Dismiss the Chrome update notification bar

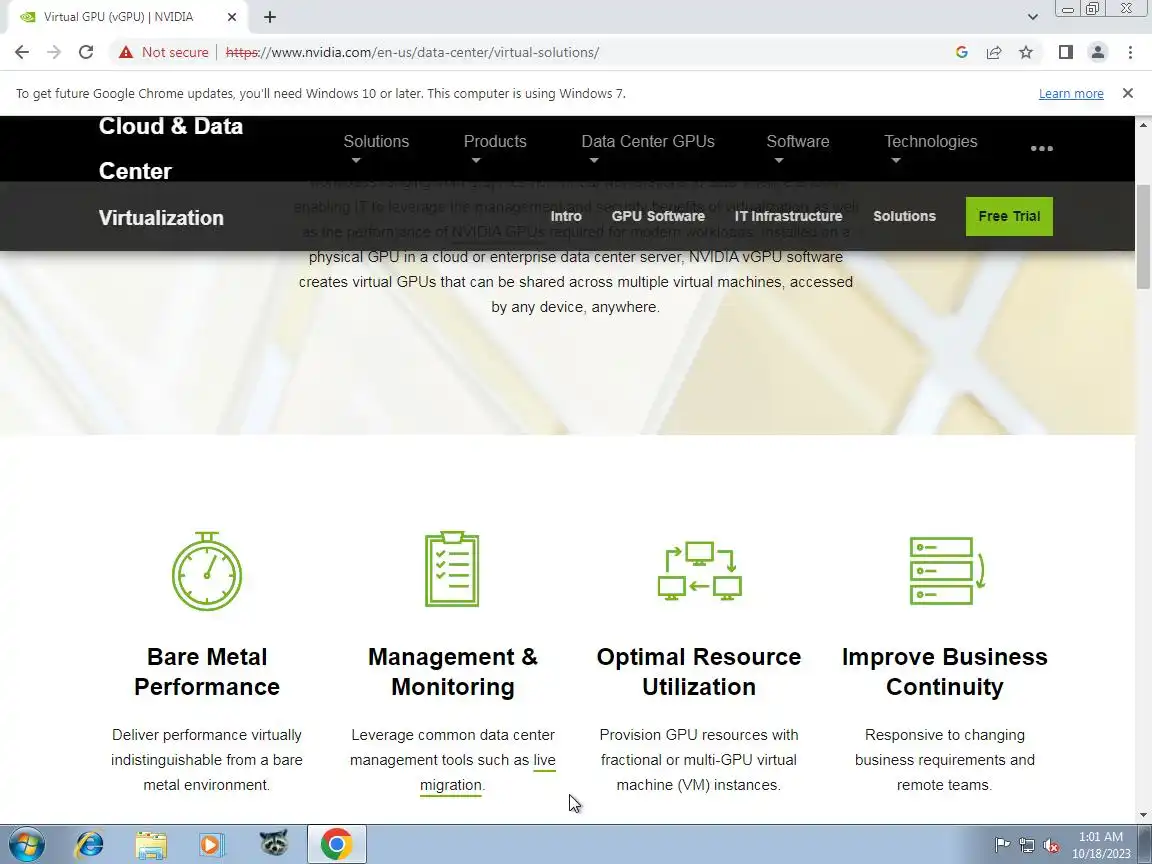click(1128, 93)
